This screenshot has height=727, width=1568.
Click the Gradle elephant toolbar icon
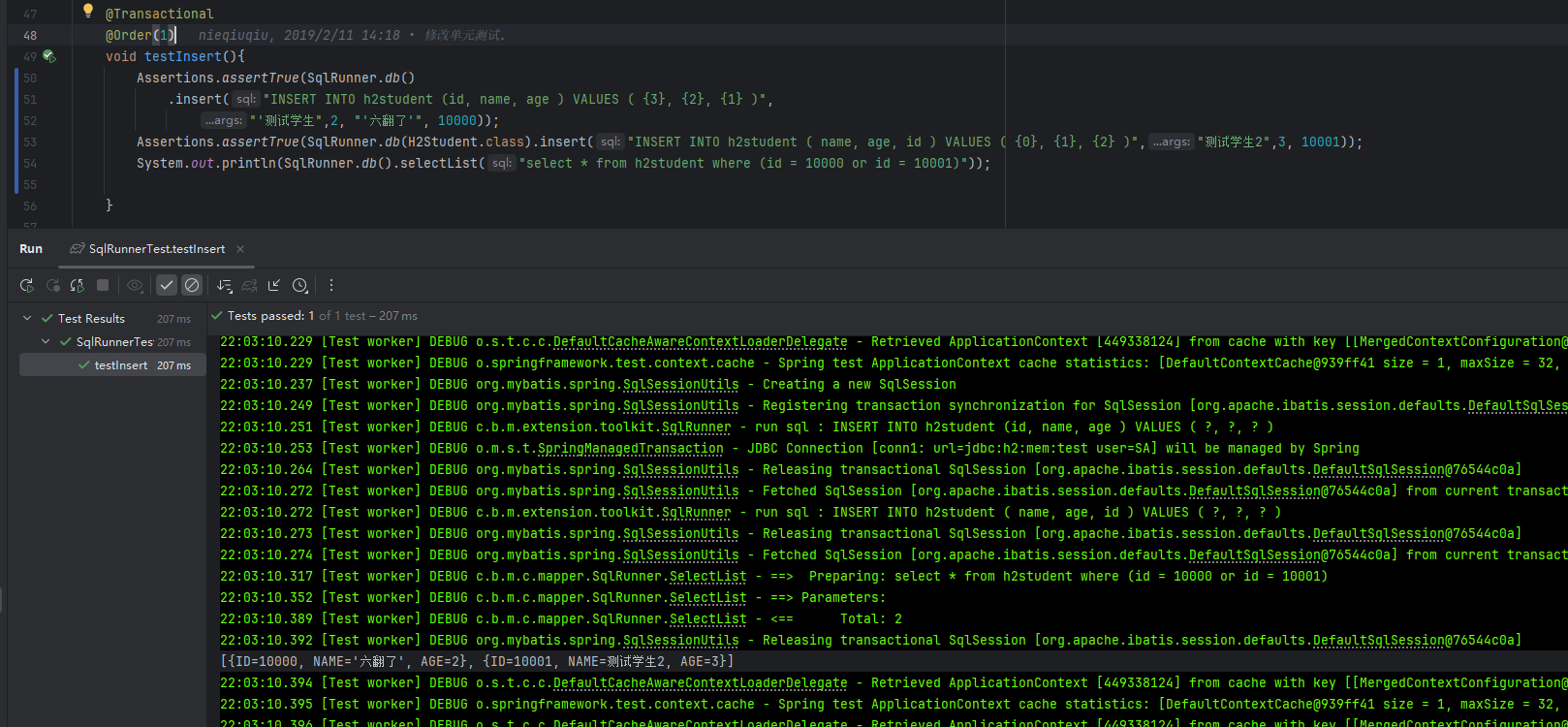[x=250, y=285]
